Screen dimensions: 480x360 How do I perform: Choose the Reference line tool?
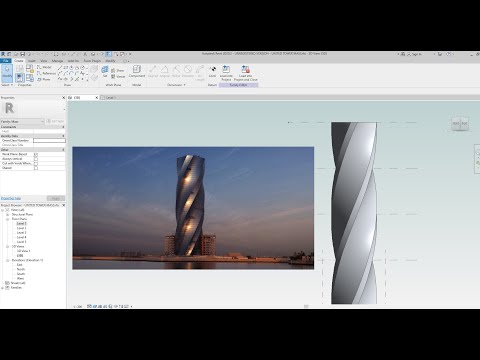point(46,73)
